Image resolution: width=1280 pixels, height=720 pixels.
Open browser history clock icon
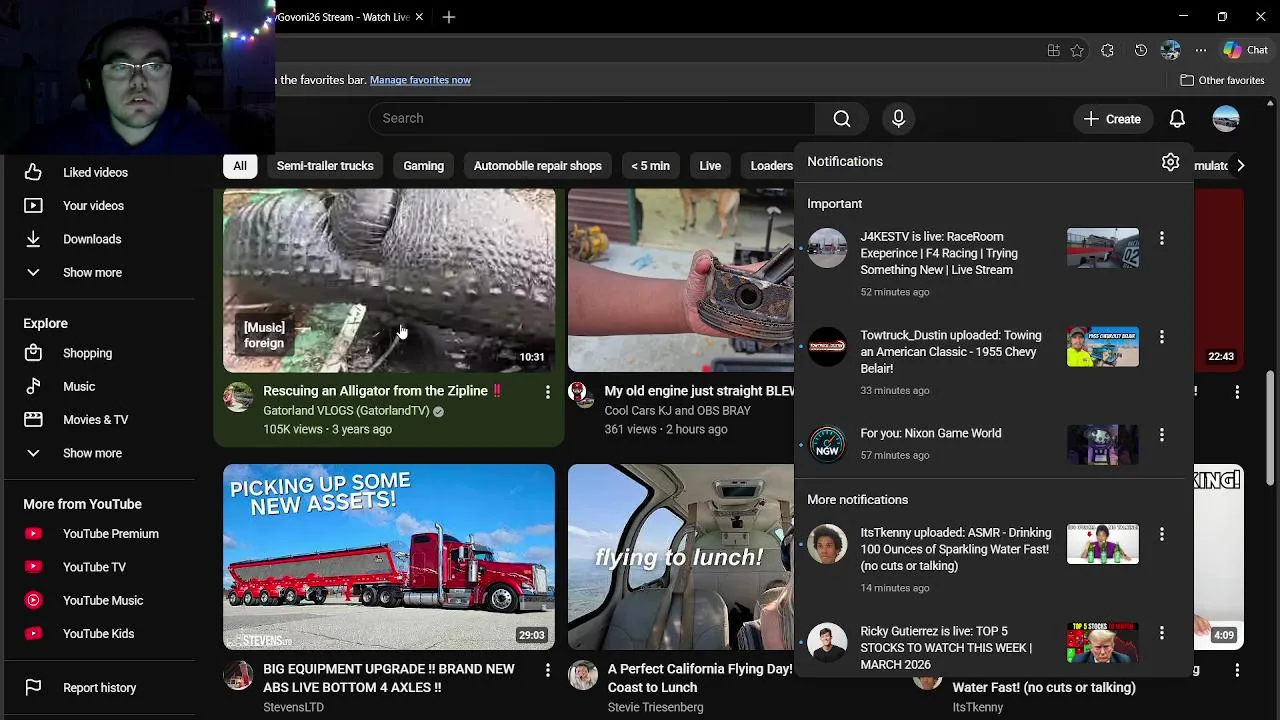1141,50
